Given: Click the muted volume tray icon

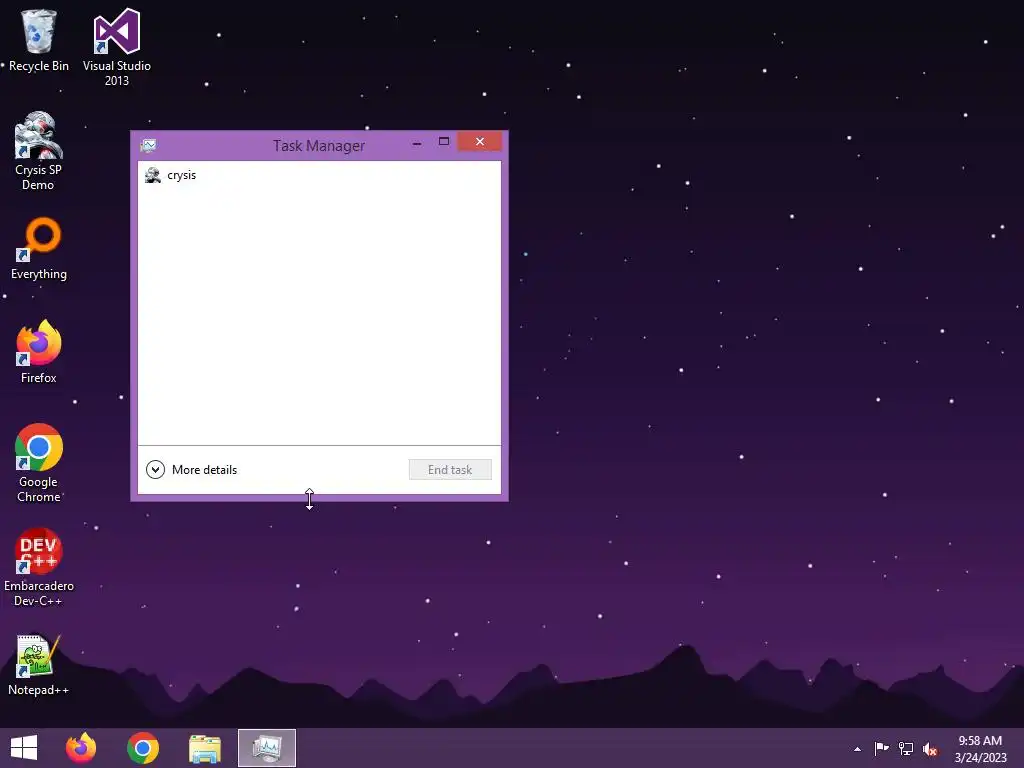Looking at the screenshot, I should (x=930, y=749).
